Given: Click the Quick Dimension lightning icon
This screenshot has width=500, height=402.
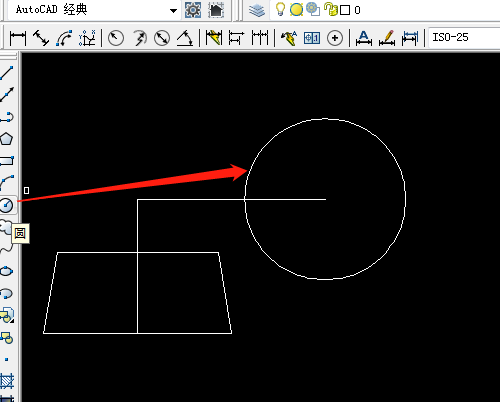Looking at the screenshot, I should tap(213, 38).
